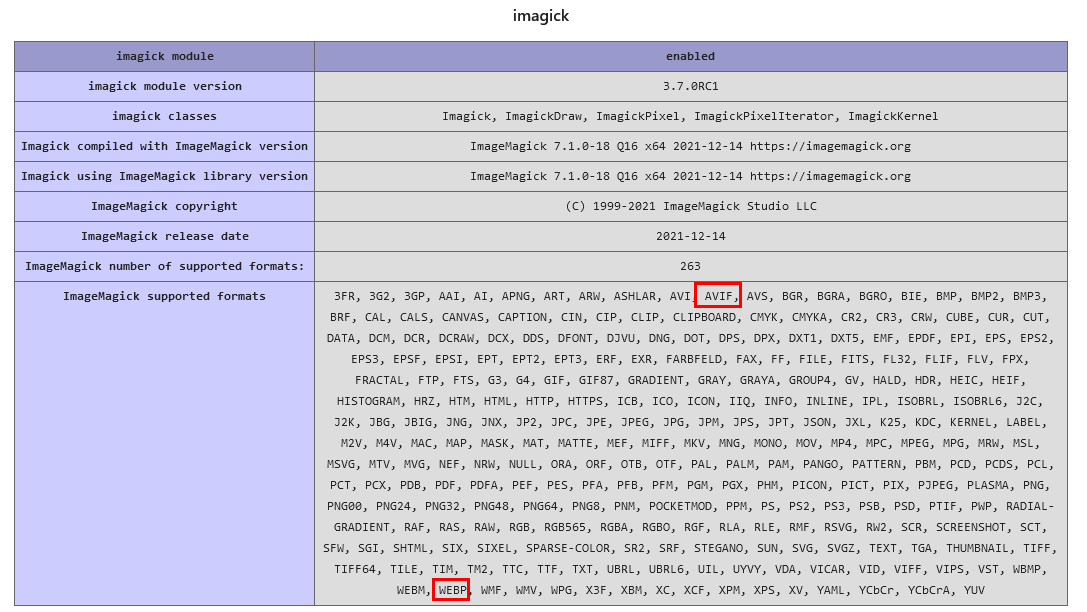Image resolution: width=1087 pixels, height=612 pixels.
Task: Click "CANVAS" in the formats list
Action: pyautogui.click(x=463, y=317)
